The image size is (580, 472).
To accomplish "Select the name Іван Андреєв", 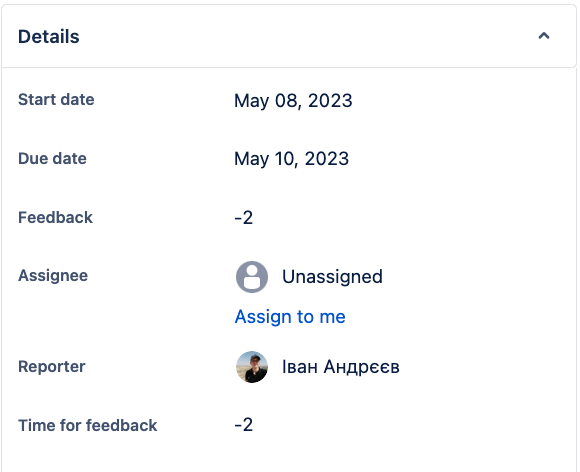I will point(341,367).
